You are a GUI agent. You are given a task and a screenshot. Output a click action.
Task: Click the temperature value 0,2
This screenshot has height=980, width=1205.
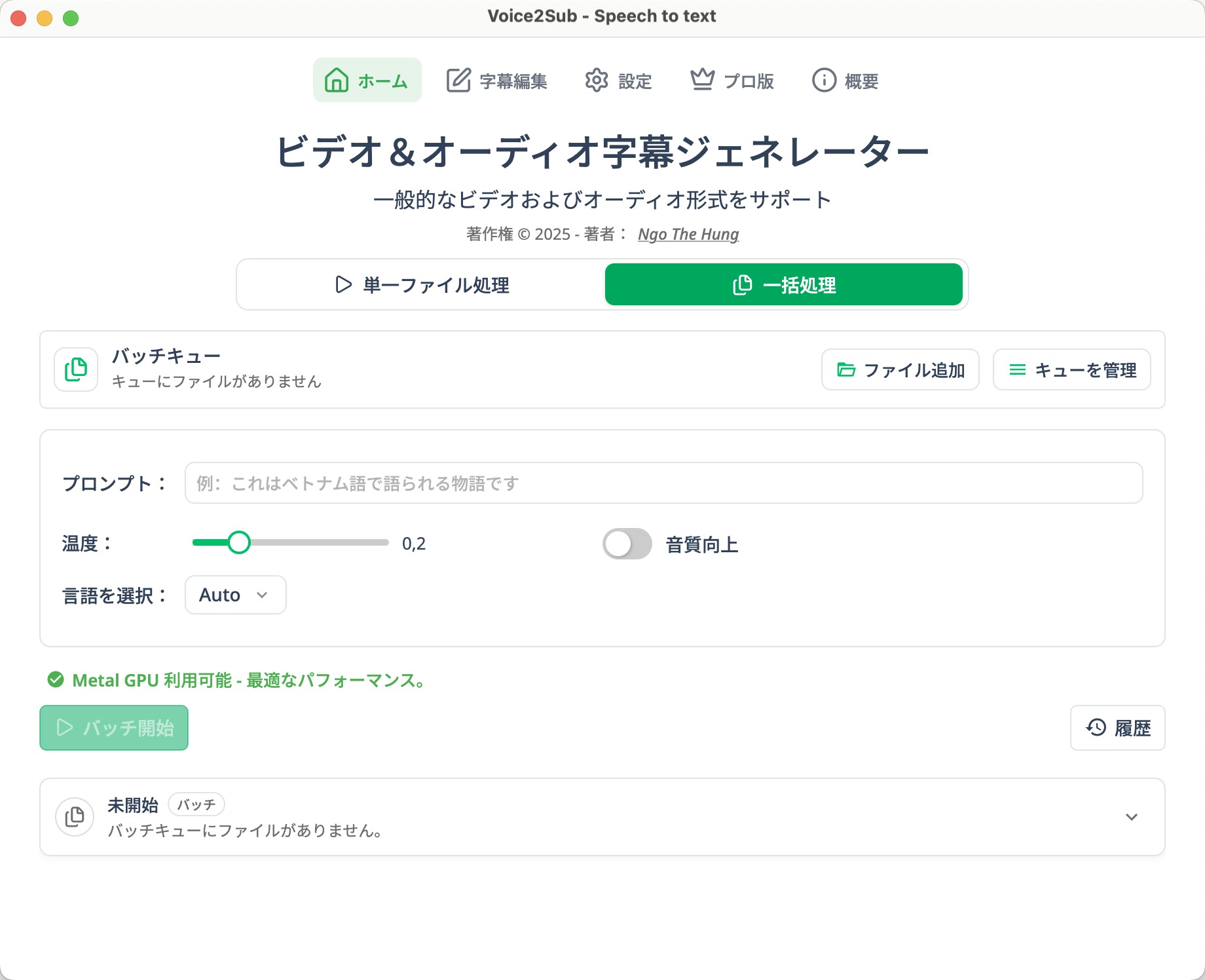pyautogui.click(x=414, y=544)
